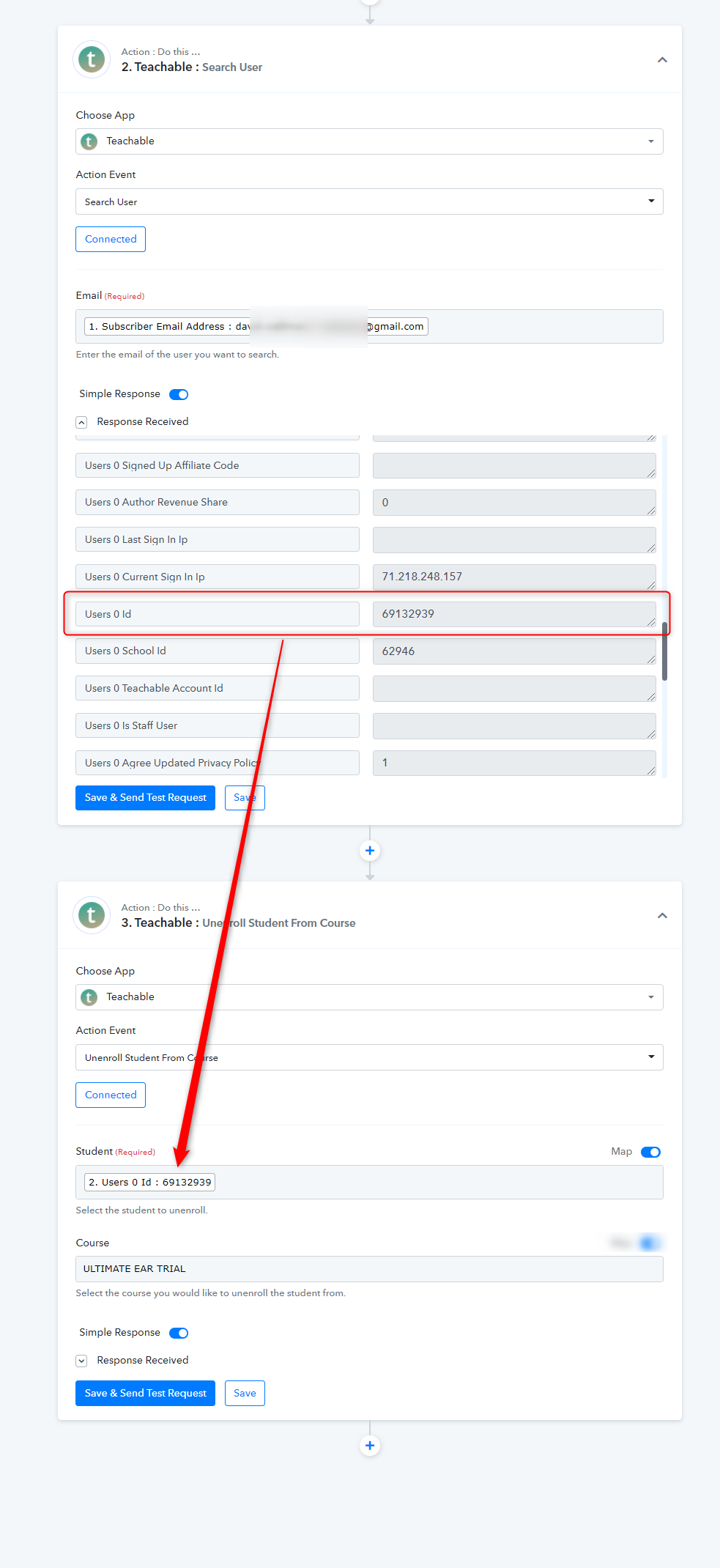Open Action Event dropdown Unenroll Student From Course
This screenshot has height=1568, width=720.
pos(369,1057)
